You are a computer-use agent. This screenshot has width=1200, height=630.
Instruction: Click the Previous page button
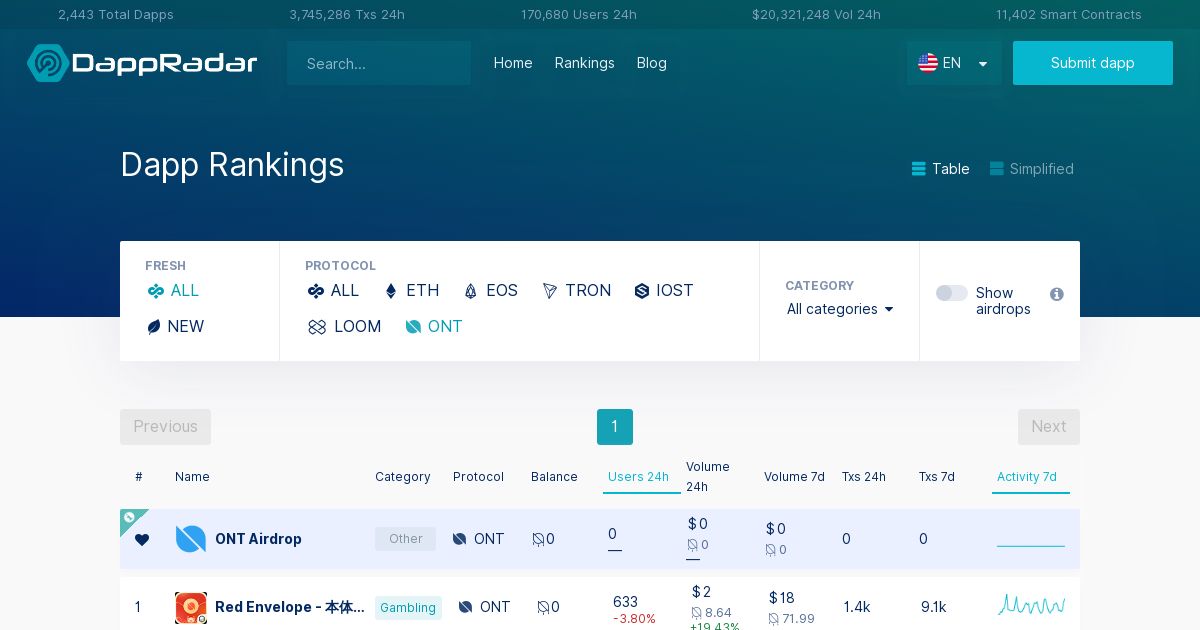click(x=165, y=427)
